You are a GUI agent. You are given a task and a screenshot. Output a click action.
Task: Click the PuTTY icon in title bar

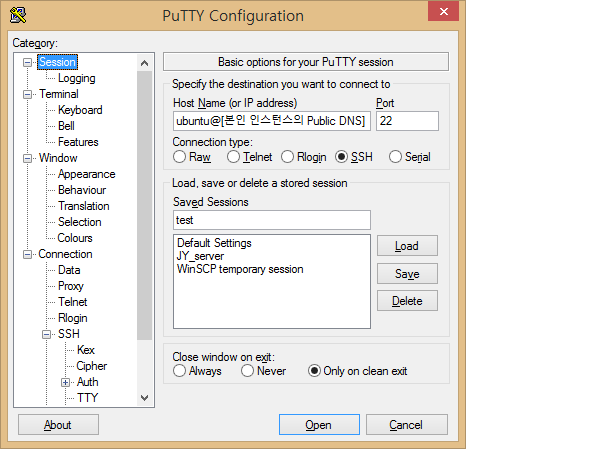tap(18, 15)
